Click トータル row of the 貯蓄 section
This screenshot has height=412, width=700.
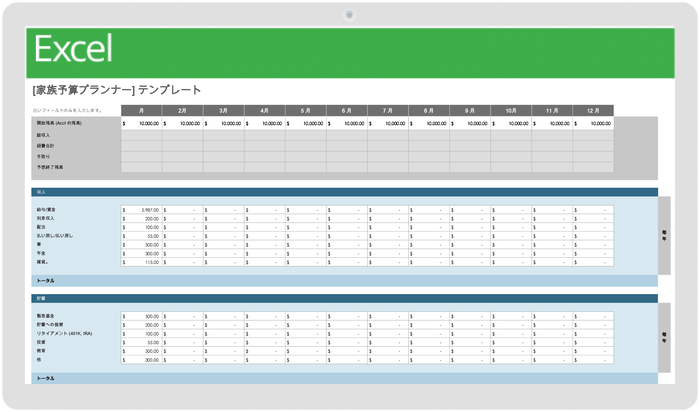(x=344, y=379)
